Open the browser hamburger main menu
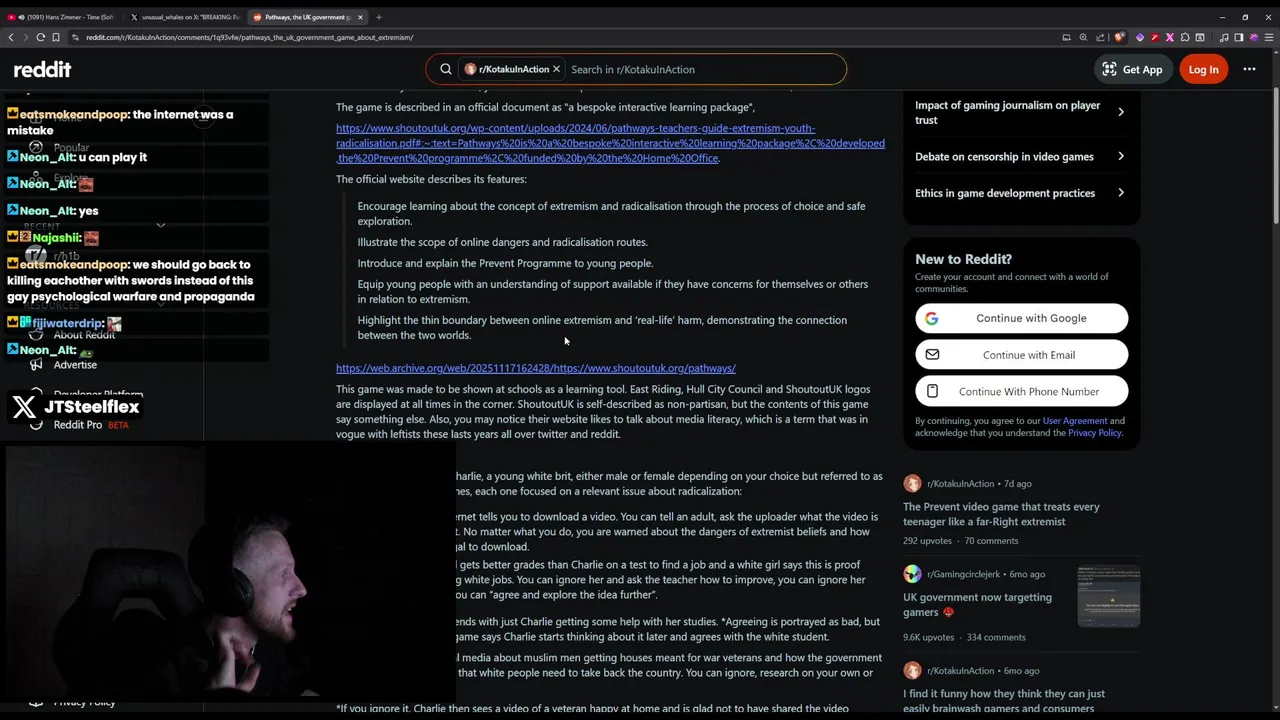Viewport: 1280px width, 720px height. pyautogui.click(x=1269, y=37)
